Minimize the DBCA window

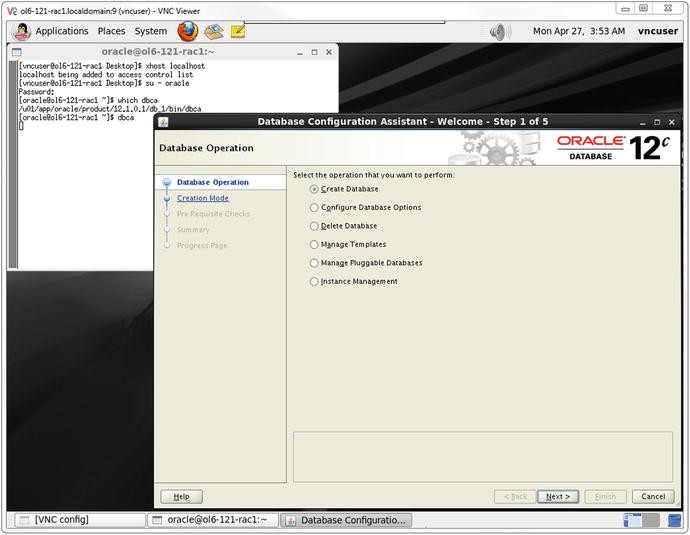(x=642, y=122)
